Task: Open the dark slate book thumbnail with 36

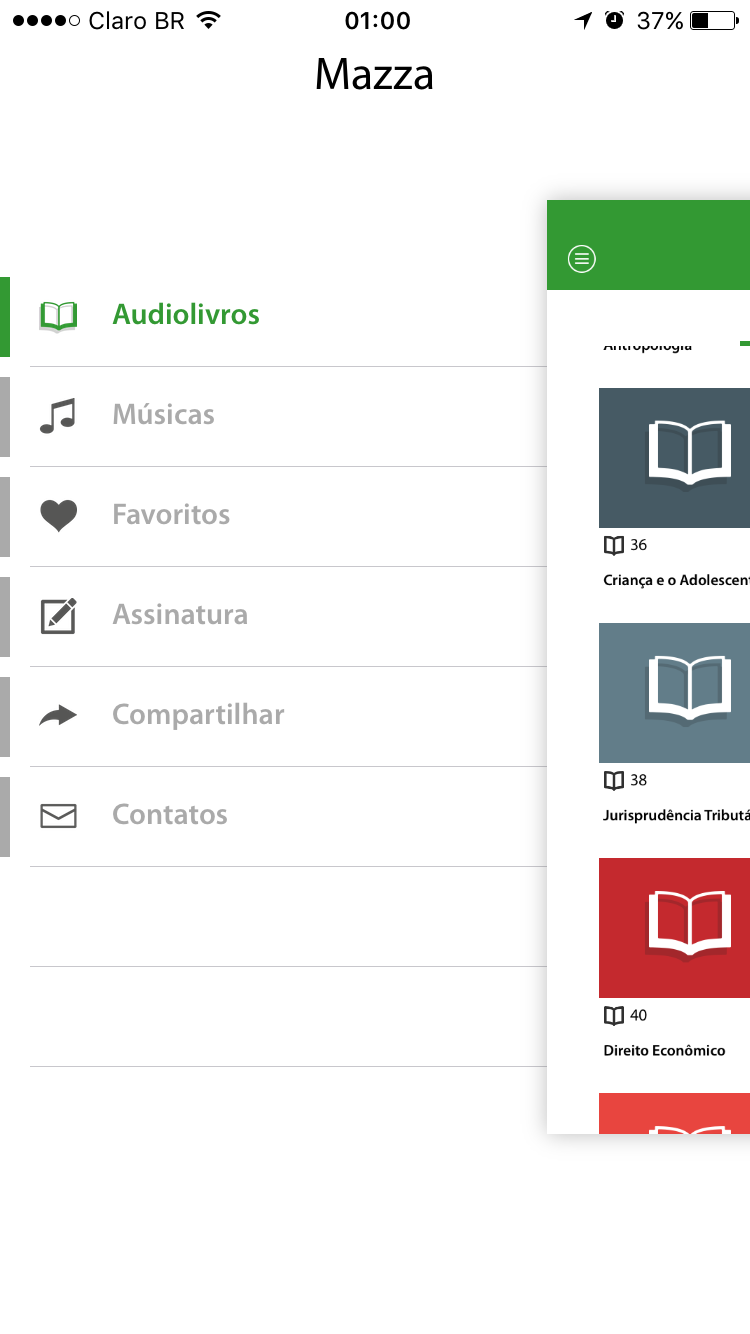Action: pos(675,457)
